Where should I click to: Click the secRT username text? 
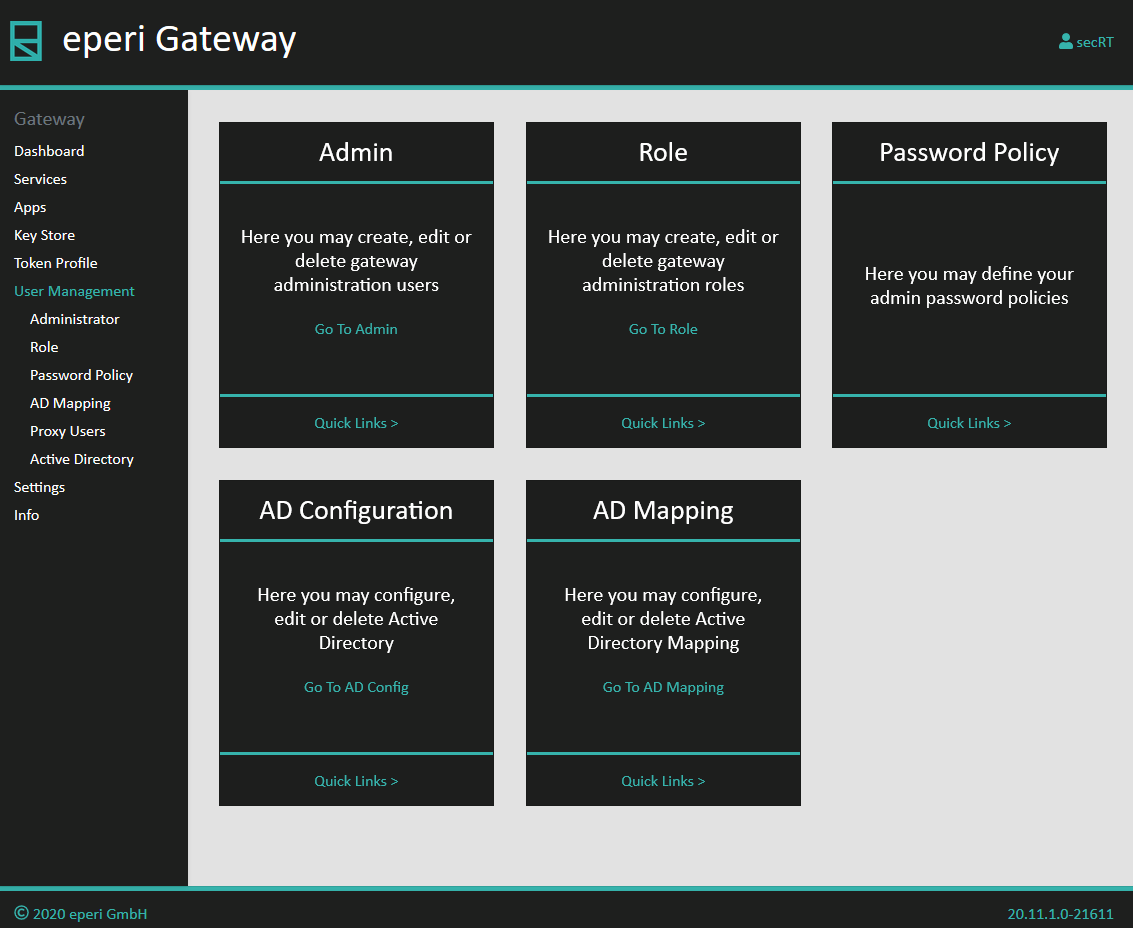1095,43
